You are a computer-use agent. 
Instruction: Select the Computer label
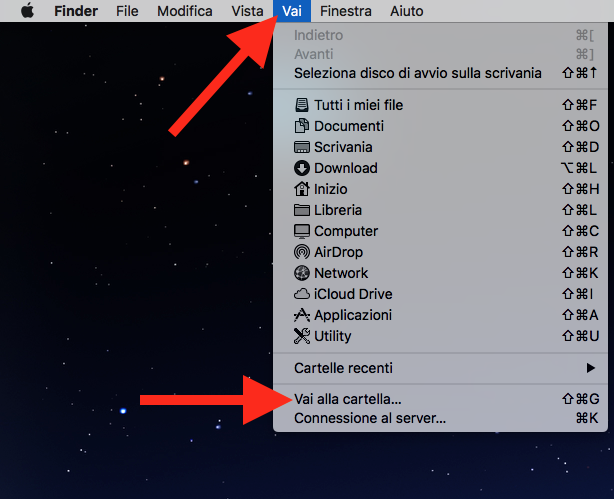pyautogui.click(x=346, y=231)
